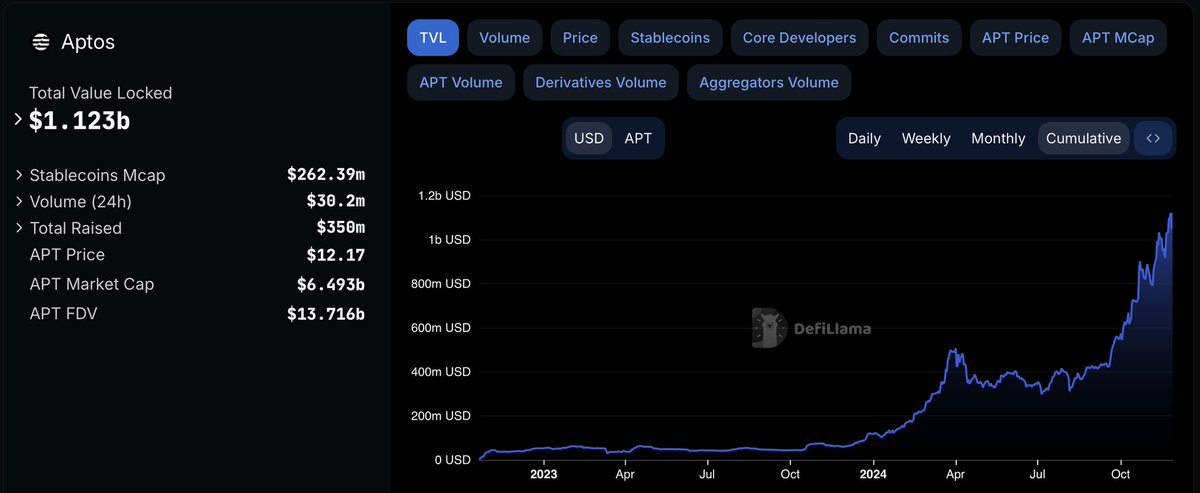Toggle the Commits chart metric

tap(919, 38)
